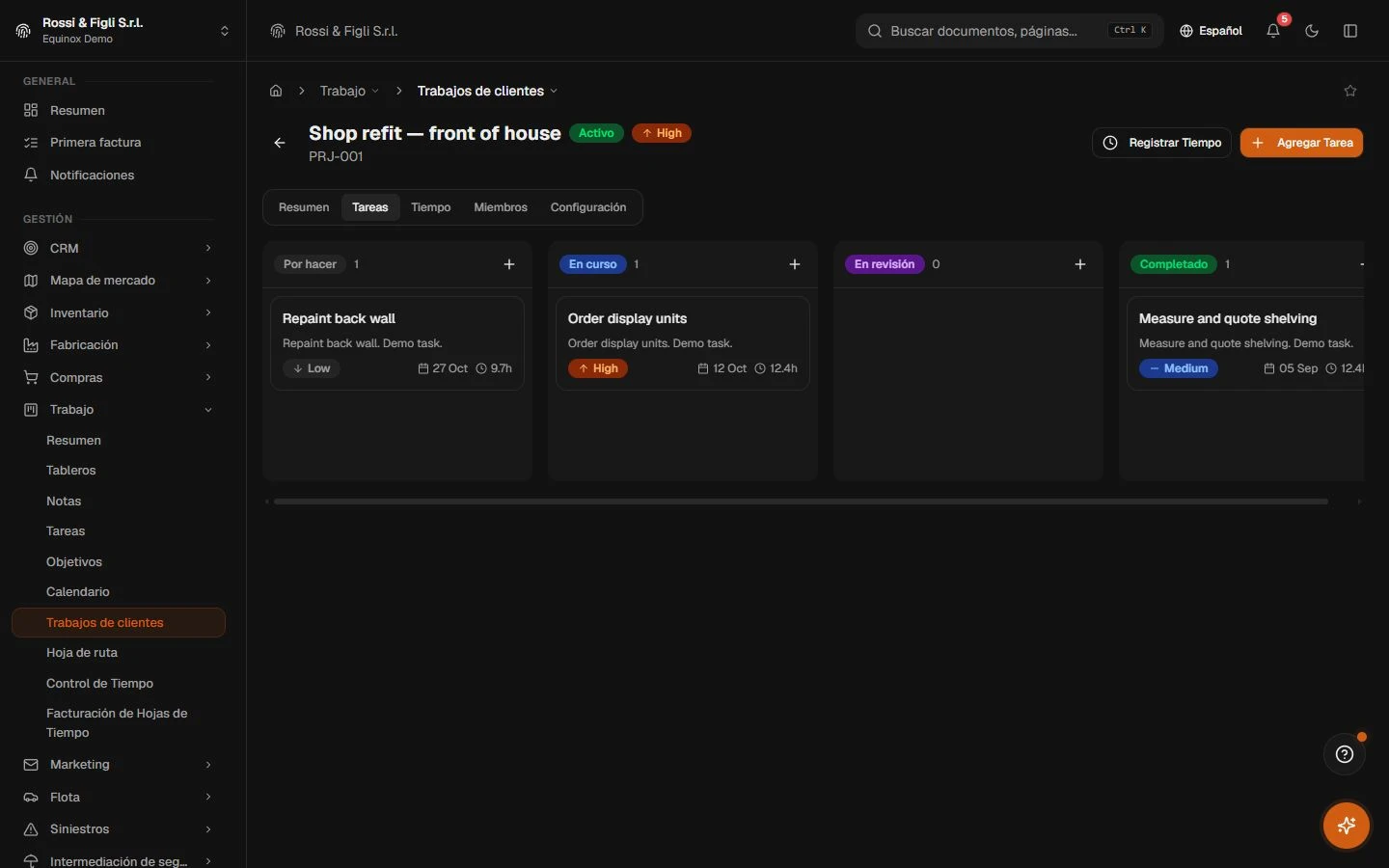Select the Tareas tab
1389x868 pixels.
click(x=370, y=207)
